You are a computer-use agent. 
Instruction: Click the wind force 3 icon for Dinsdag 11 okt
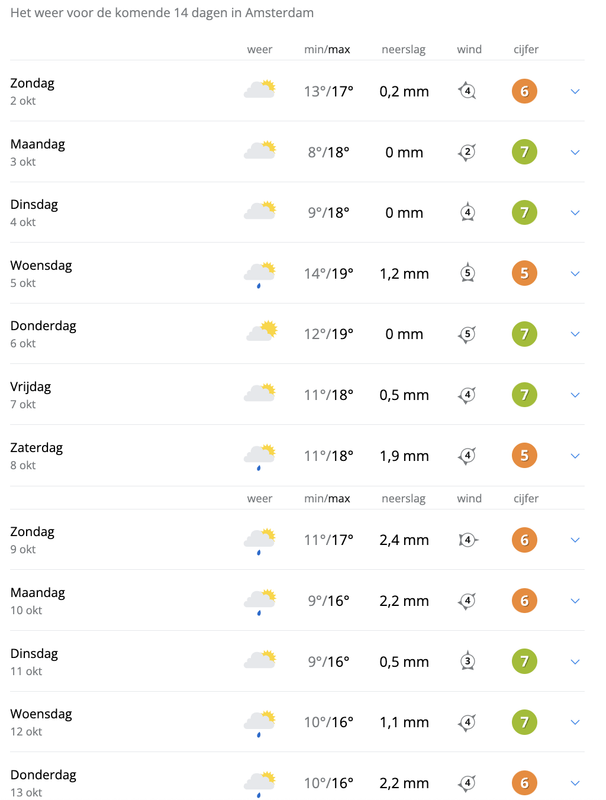click(467, 662)
